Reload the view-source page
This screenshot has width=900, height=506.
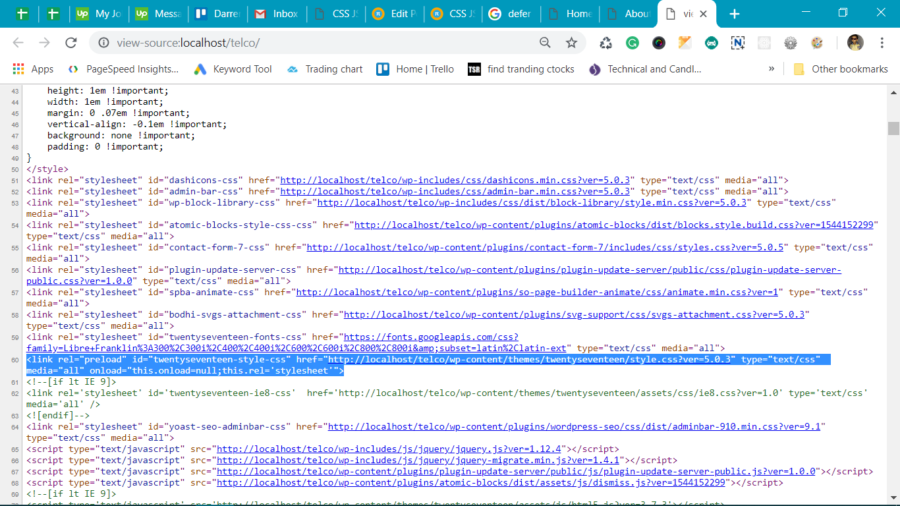(71, 43)
